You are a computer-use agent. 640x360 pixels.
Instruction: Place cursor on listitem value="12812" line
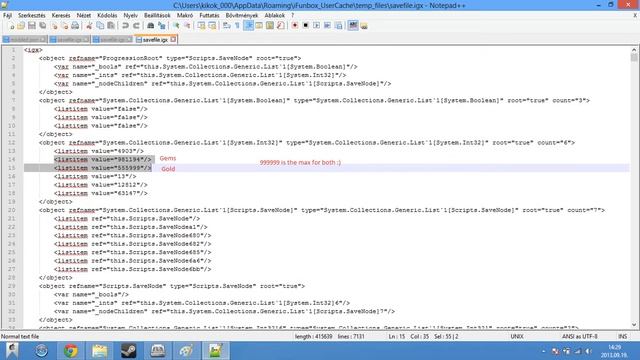(101, 185)
